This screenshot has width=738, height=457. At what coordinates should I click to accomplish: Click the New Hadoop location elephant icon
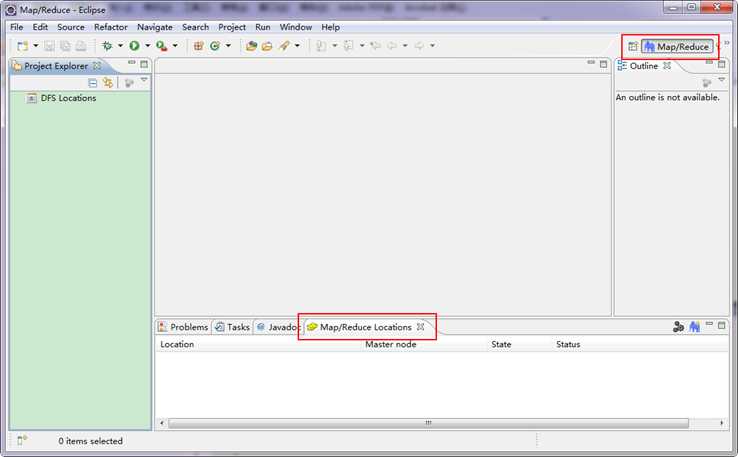(694, 327)
